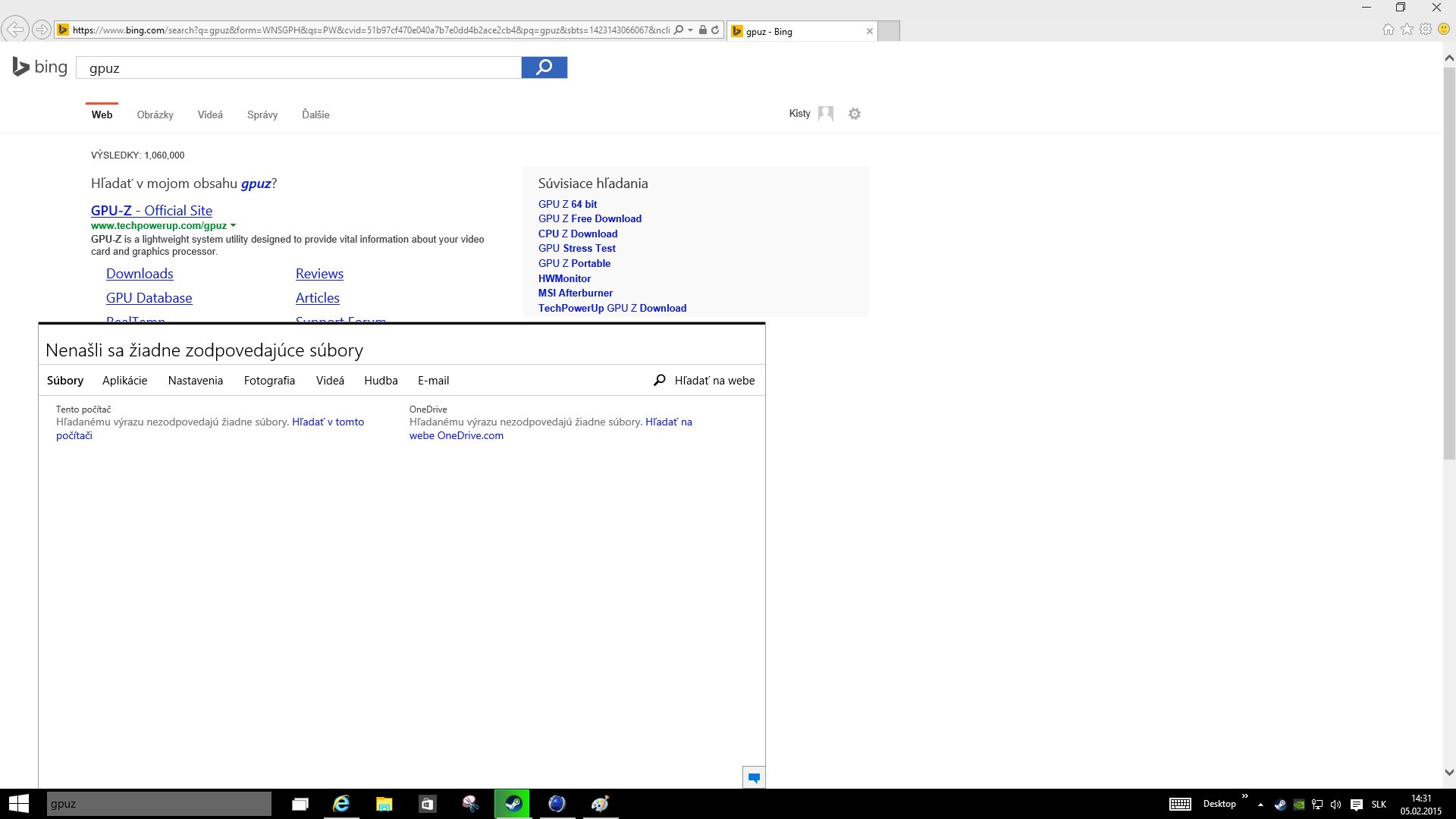Click 'TechPowerUp GPU Z Download' related search

coord(612,308)
